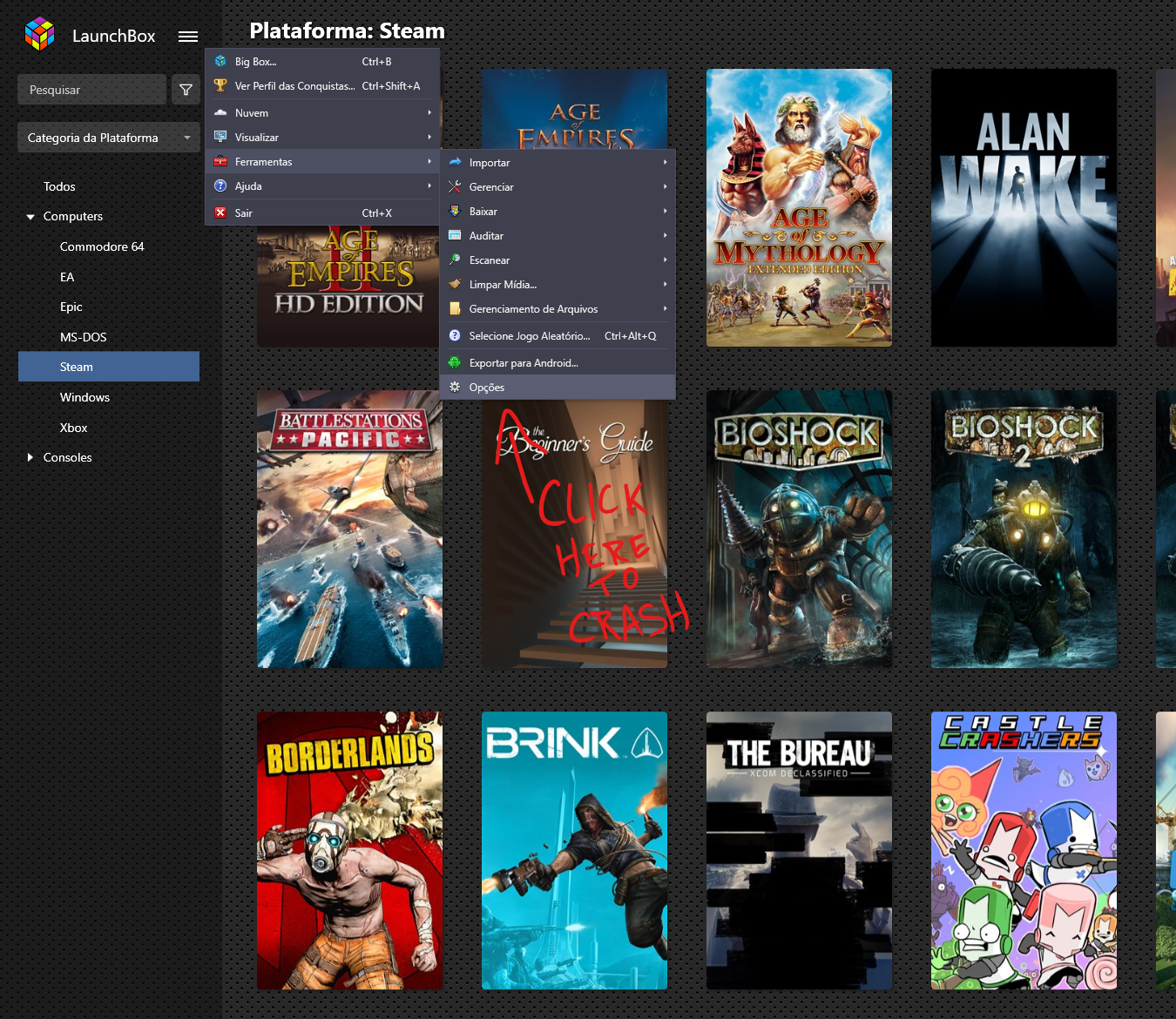Click the filter funnel icon
This screenshot has width=1176, height=1019.
click(186, 90)
